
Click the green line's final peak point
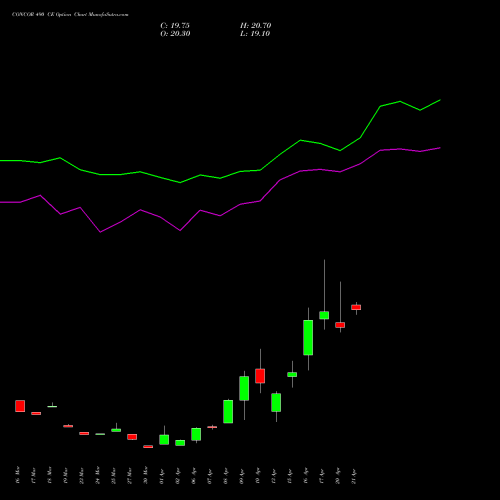440,100
